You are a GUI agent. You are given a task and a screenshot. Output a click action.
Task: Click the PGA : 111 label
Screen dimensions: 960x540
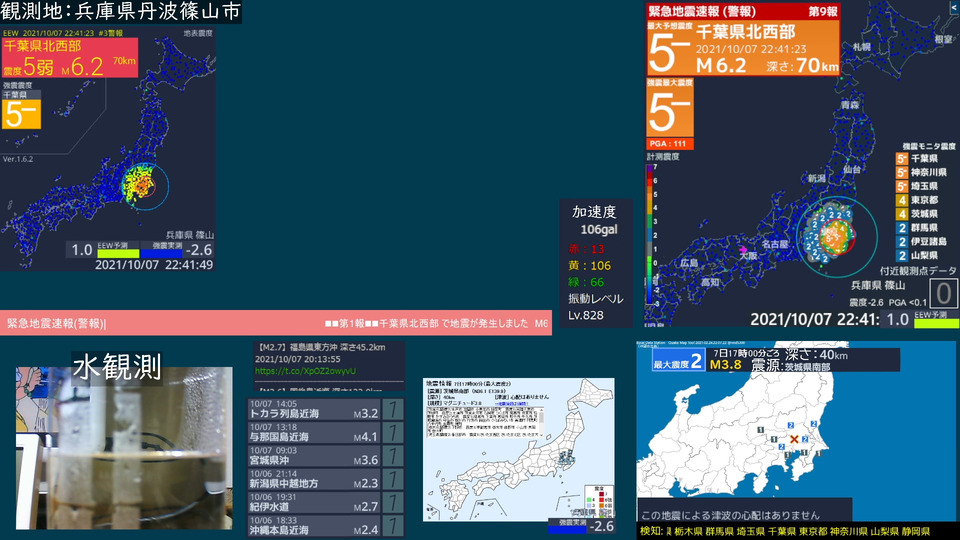pyautogui.click(x=670, y=144)
